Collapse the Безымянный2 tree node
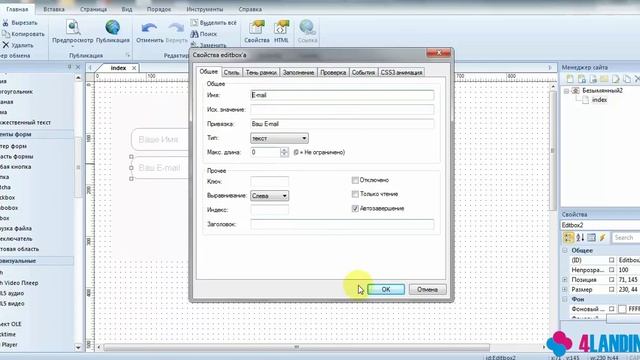Screen dimensions: 640x360 click(x=567, y=91)
